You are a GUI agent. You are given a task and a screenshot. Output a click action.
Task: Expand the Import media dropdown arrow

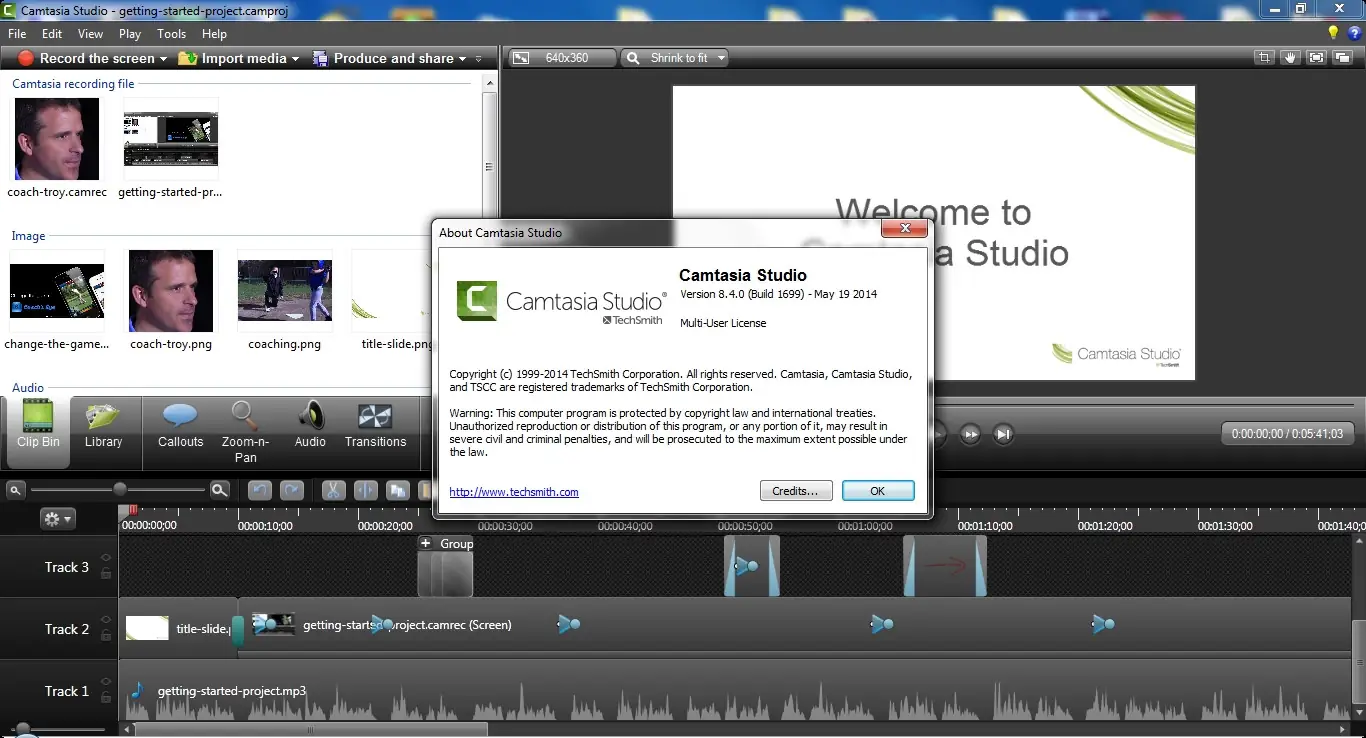tap(295, 59)
